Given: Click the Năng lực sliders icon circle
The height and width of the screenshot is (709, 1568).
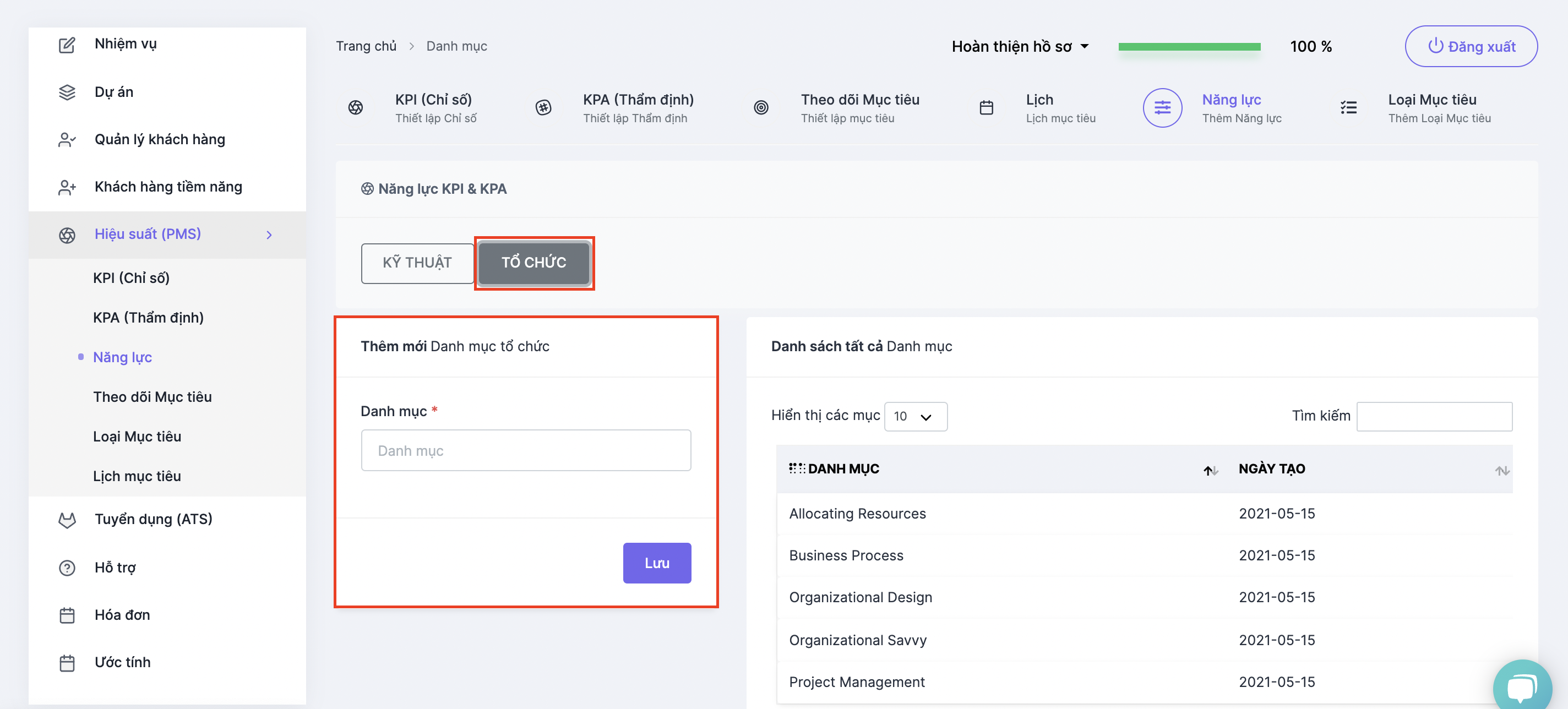Looking at the screenshot, I should (x=1163, y=108).
